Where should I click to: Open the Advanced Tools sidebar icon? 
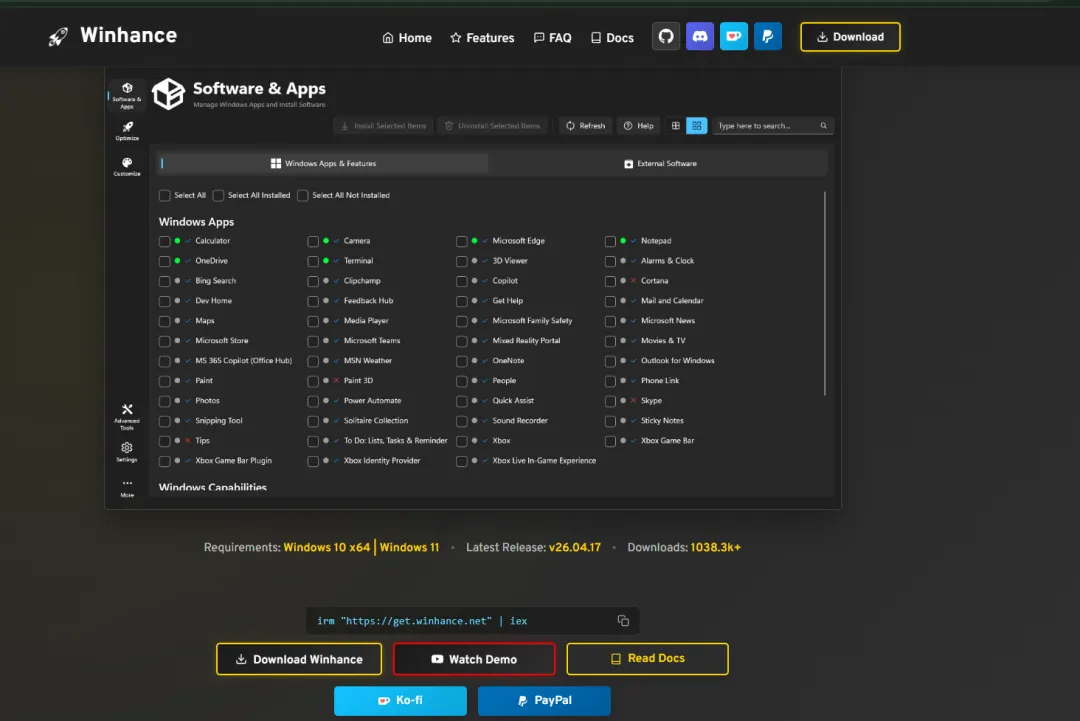127,417
